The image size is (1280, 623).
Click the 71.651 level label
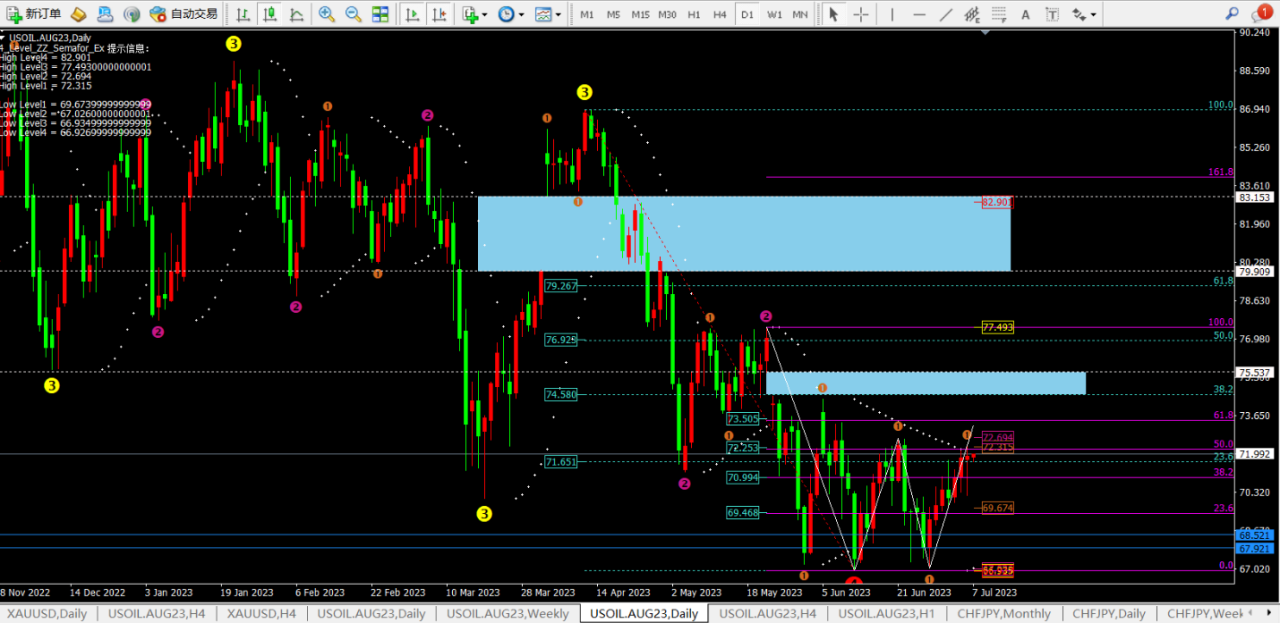coord(561,462)
